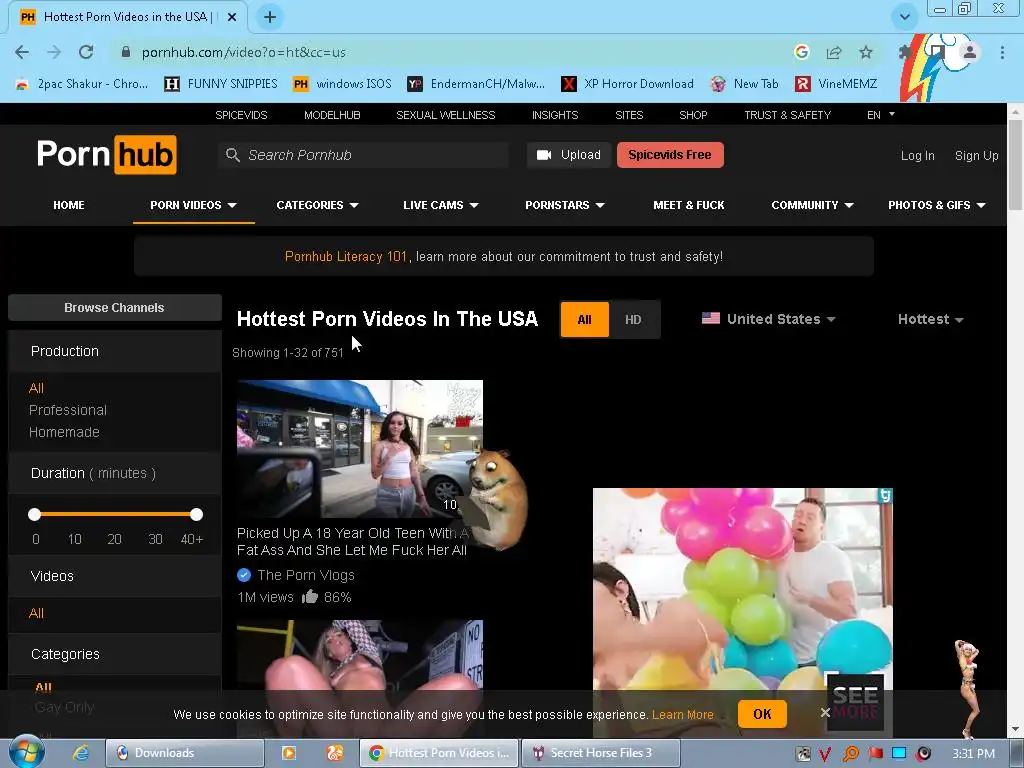The image size is (1024, 768).
Task: Select All under Production filter
Action: [x=36, y=388]
